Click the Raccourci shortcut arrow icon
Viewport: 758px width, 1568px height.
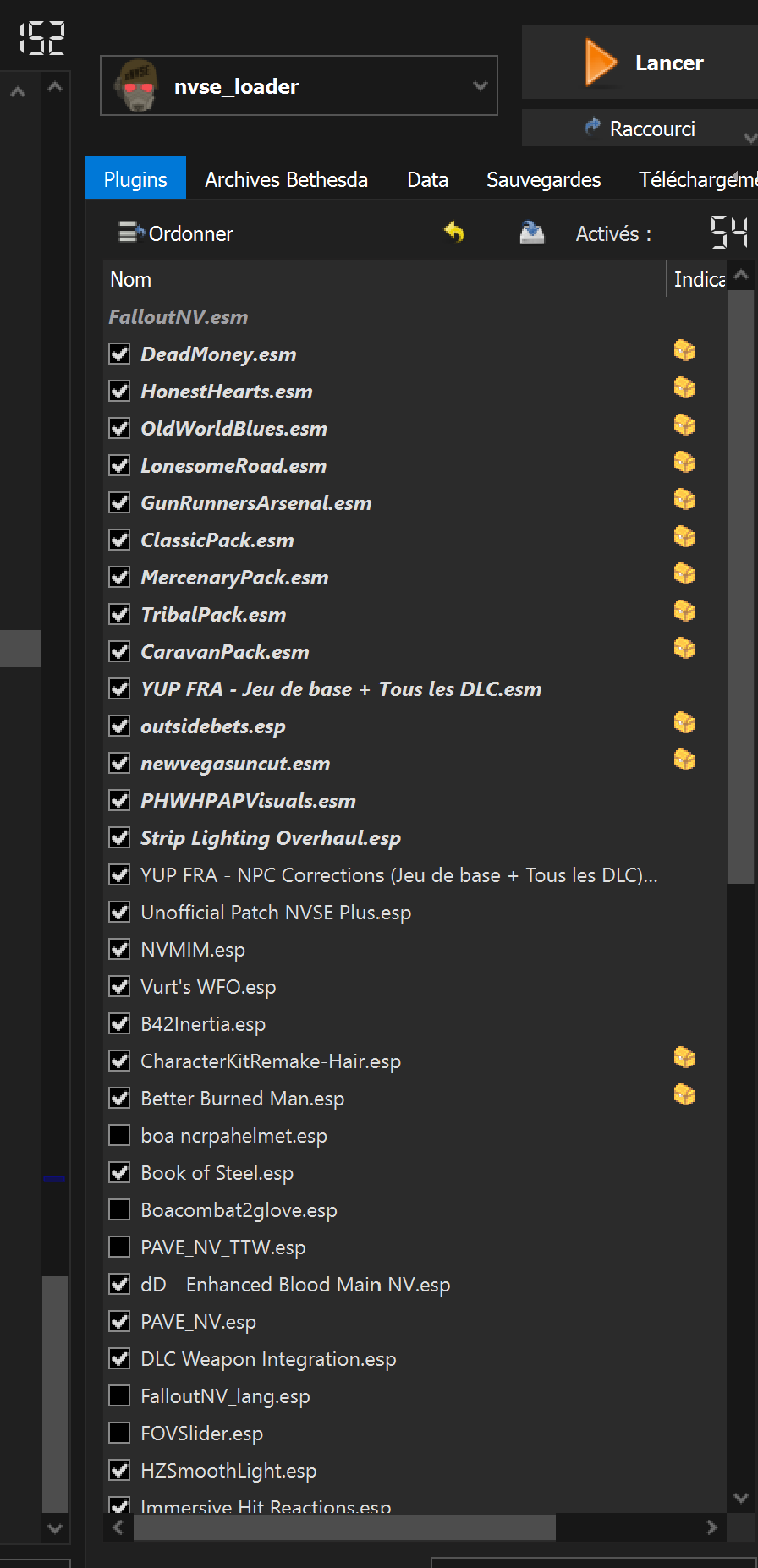592,127
